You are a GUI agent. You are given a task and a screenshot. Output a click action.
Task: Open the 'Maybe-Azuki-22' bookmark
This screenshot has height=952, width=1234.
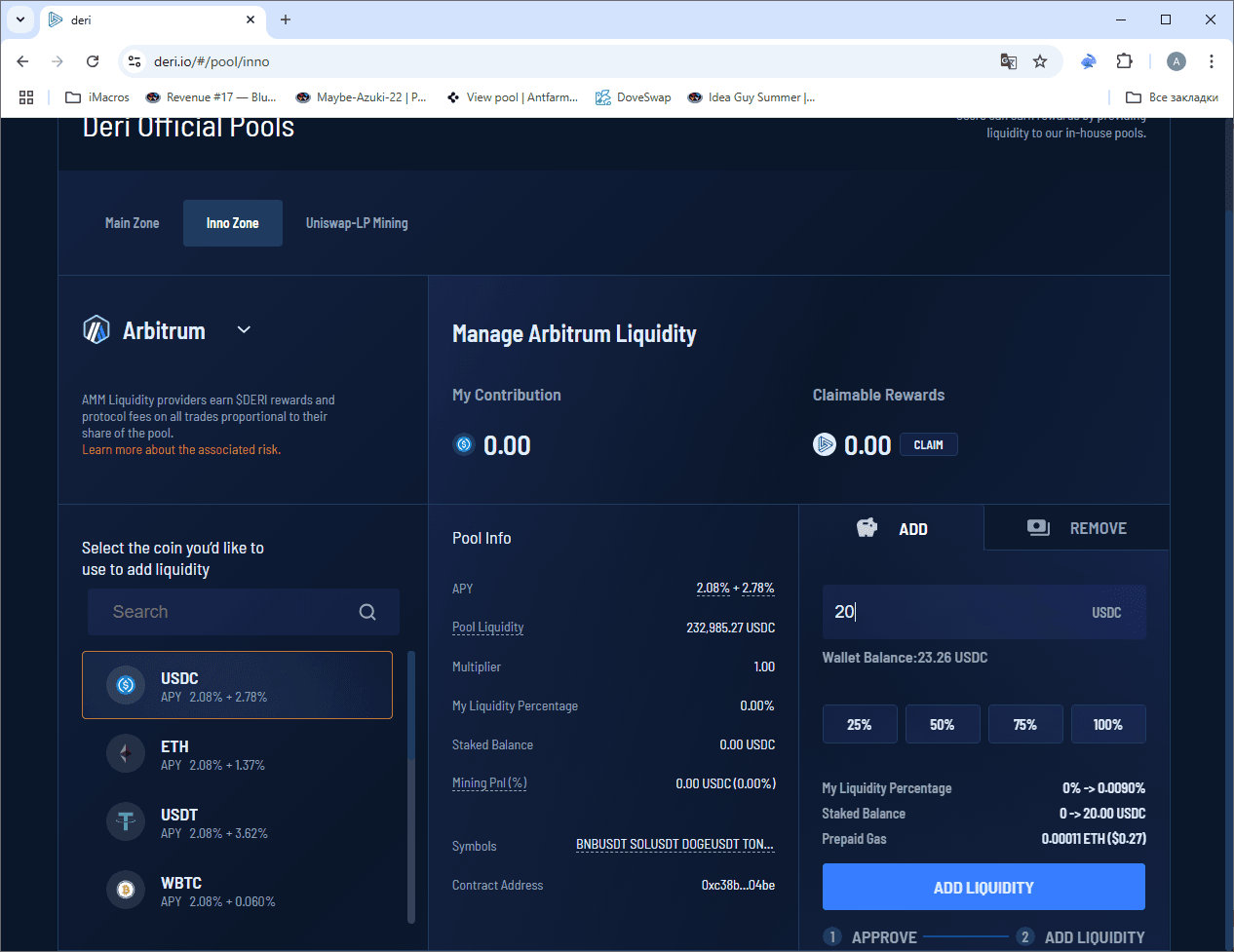click(362, 97)
